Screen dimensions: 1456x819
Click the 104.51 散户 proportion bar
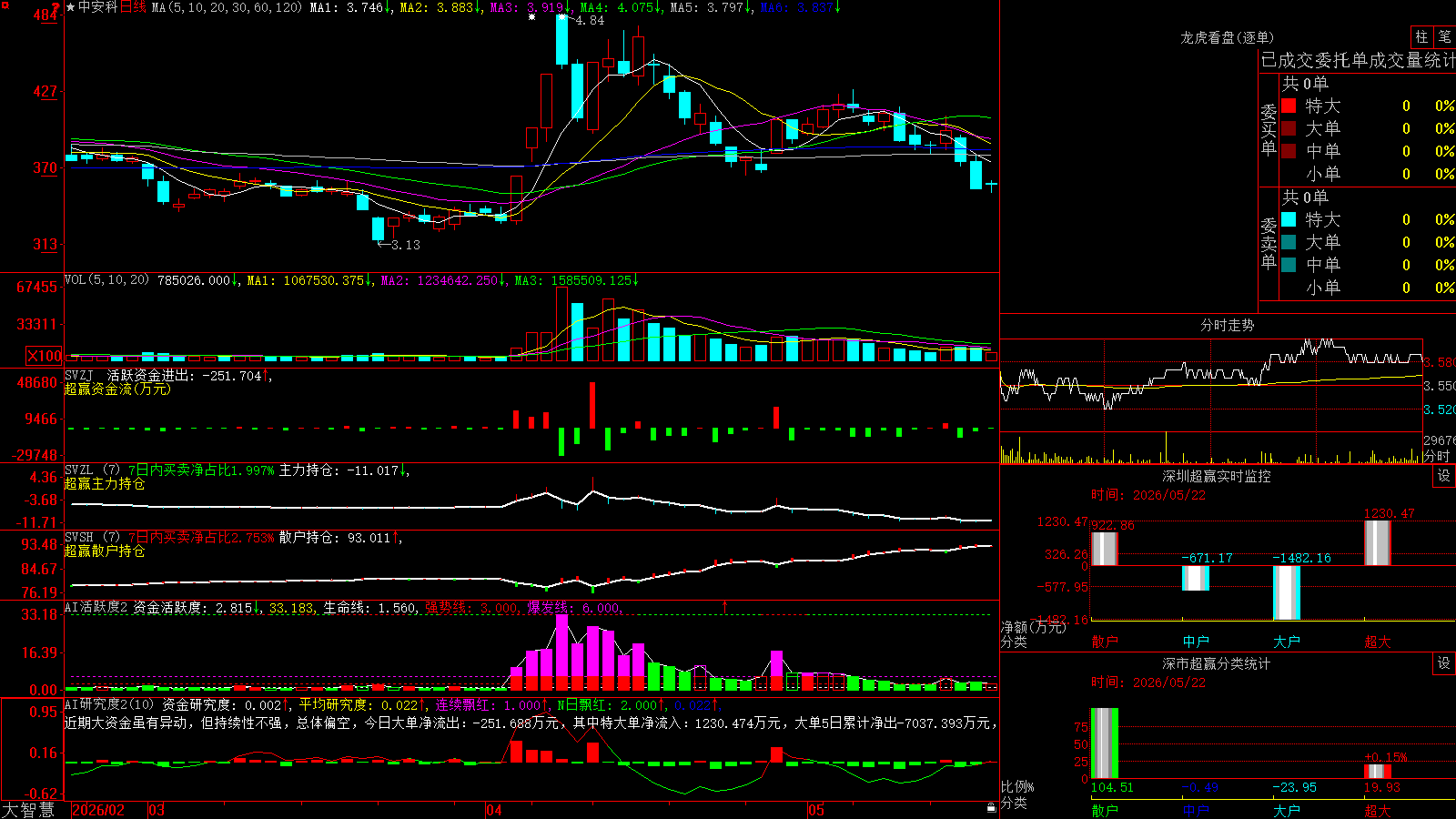pos(1105,743)
